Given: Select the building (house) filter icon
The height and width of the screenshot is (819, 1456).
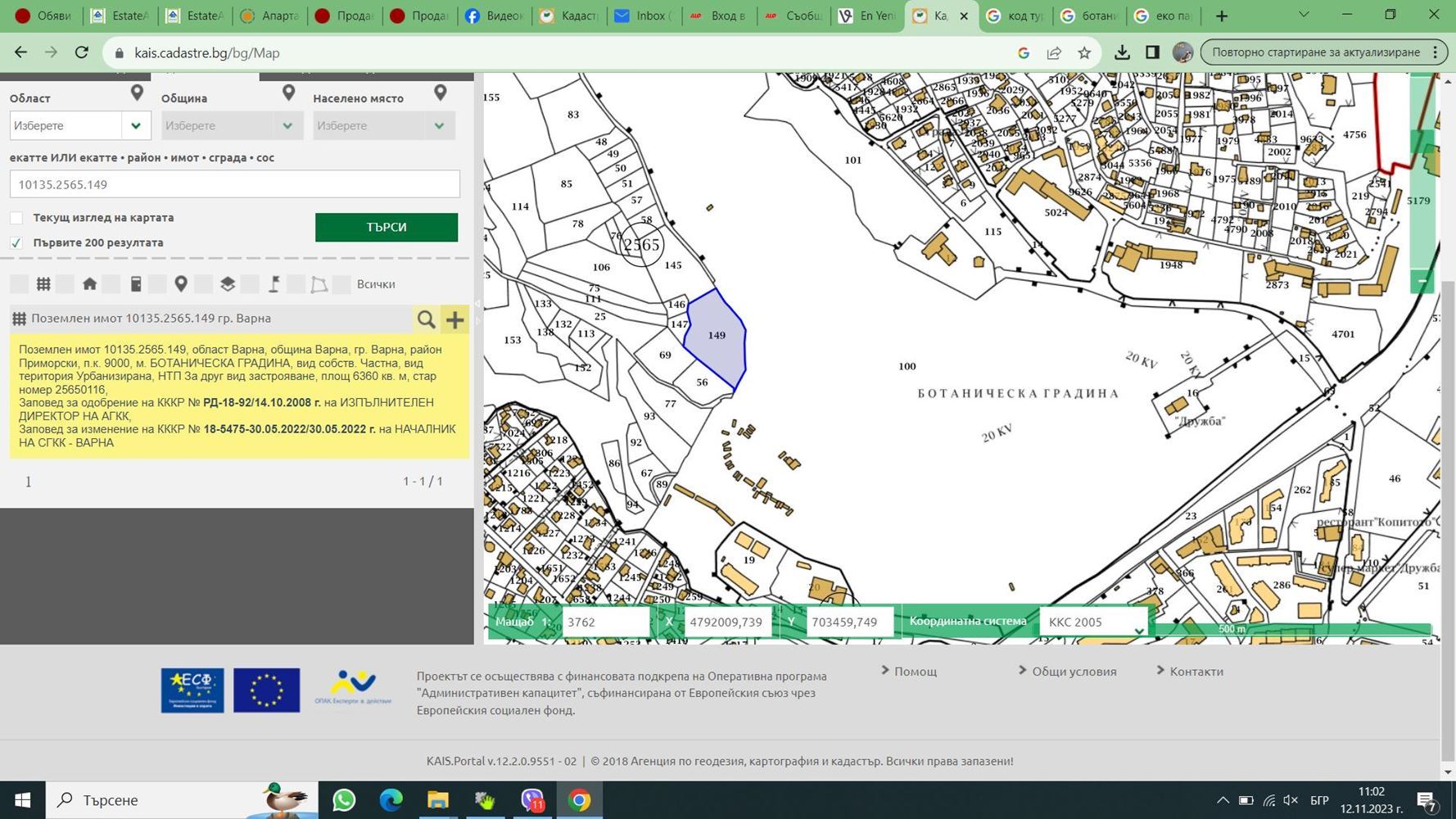Looking at the screenshot, I should [89, 284].
